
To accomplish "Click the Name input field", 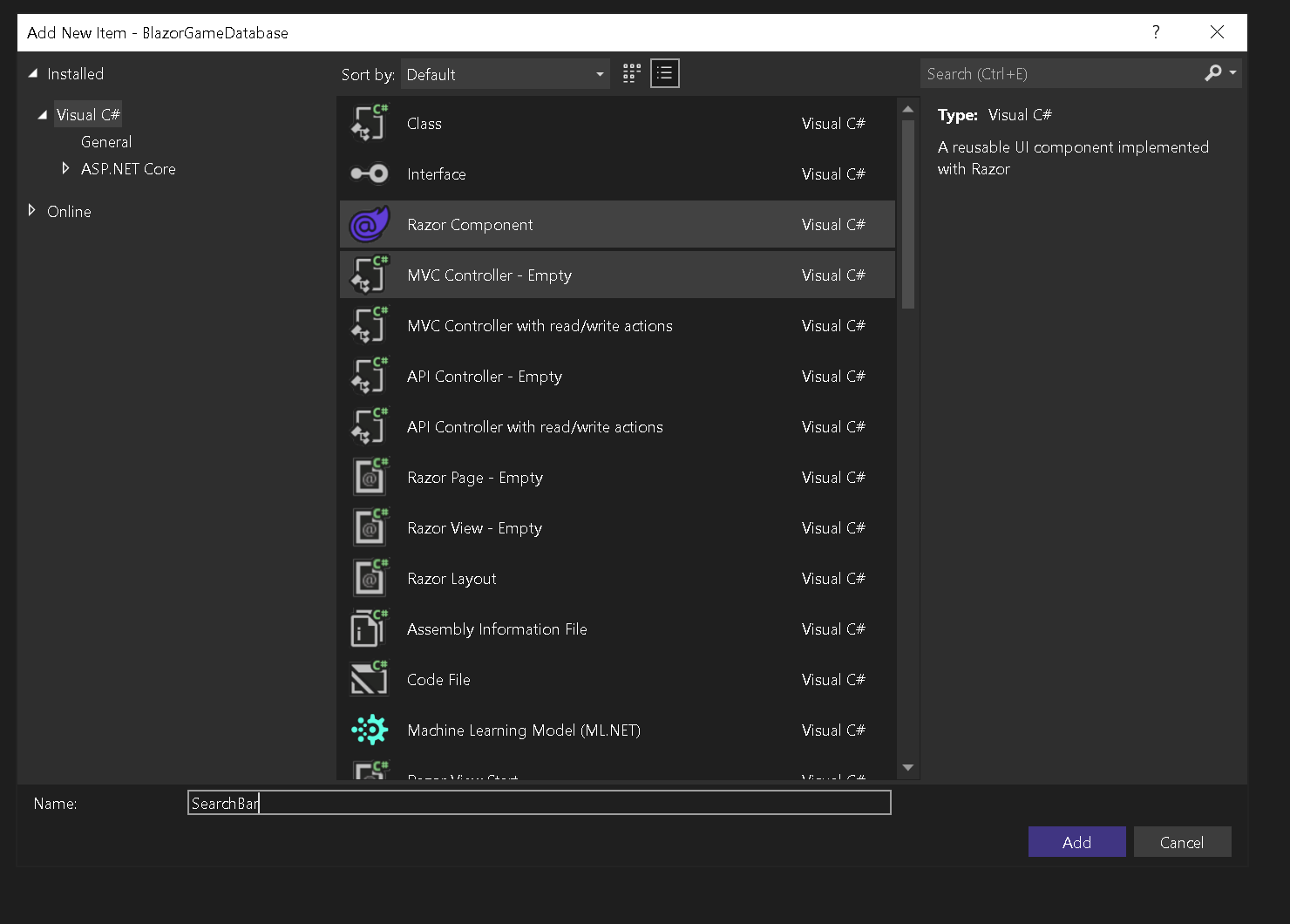I will tap(540, 803).
